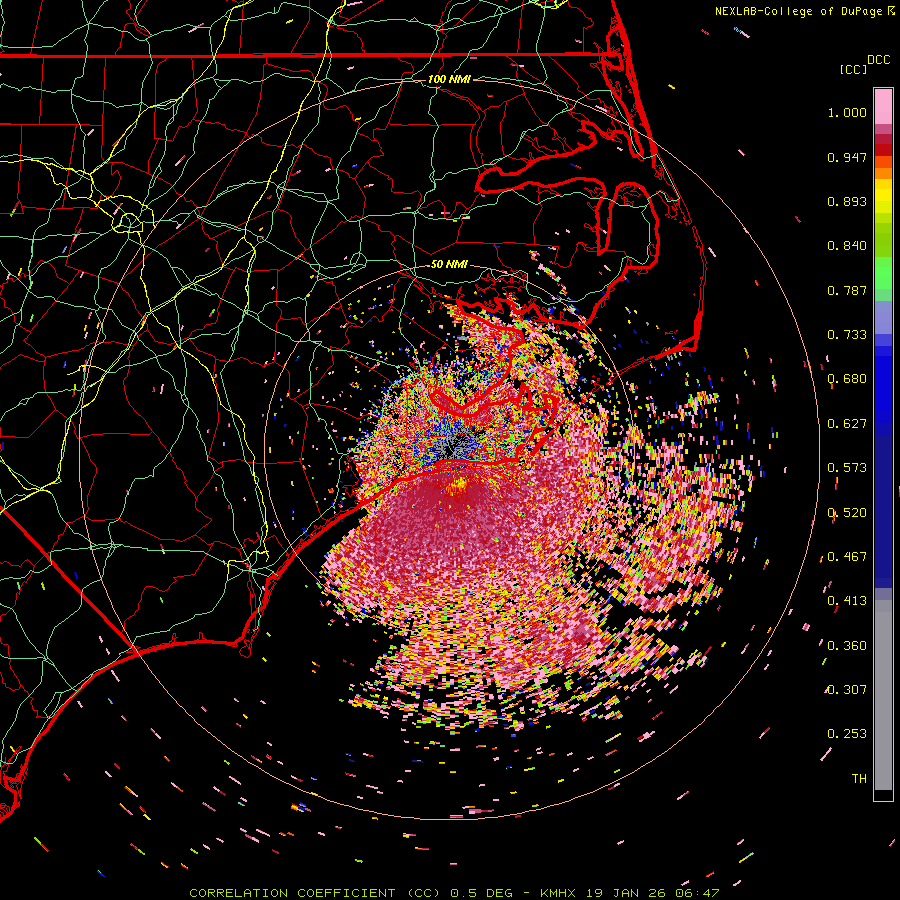Click the TH threshold label in legend

click(859, 779)
